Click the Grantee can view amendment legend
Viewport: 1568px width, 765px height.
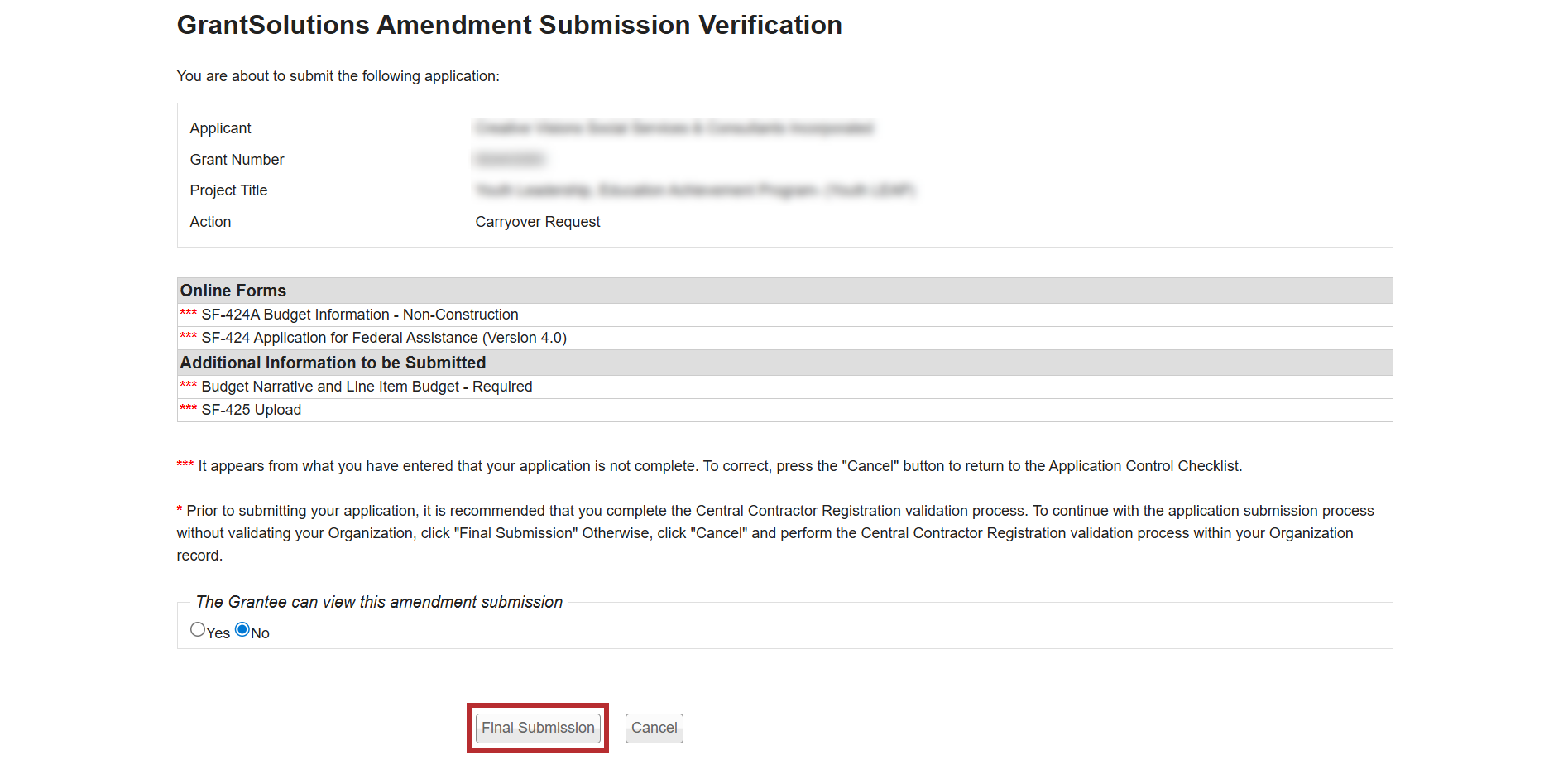pyautogui.click(x=379, y=602)
